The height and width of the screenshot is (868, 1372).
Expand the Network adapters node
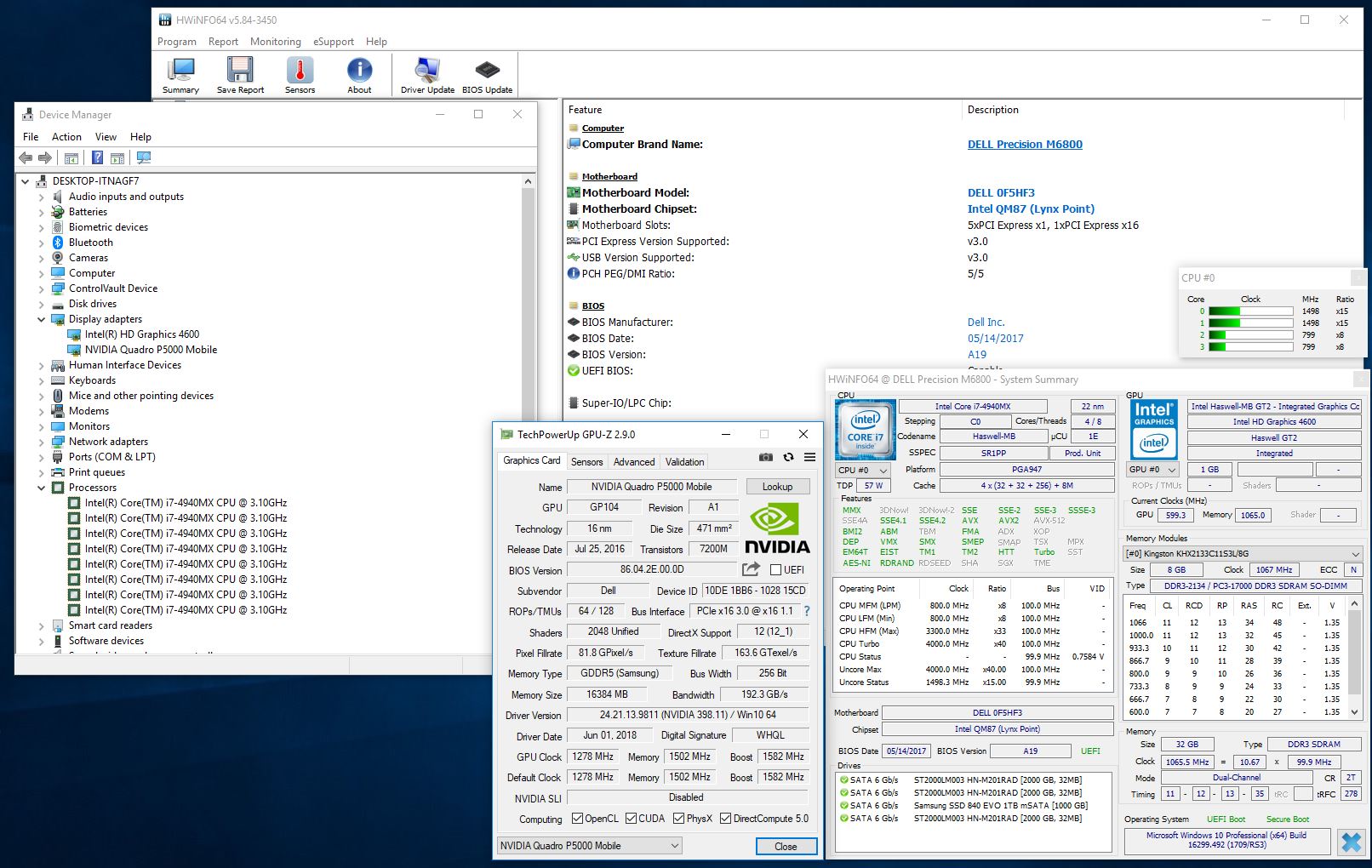coord(41,442)
